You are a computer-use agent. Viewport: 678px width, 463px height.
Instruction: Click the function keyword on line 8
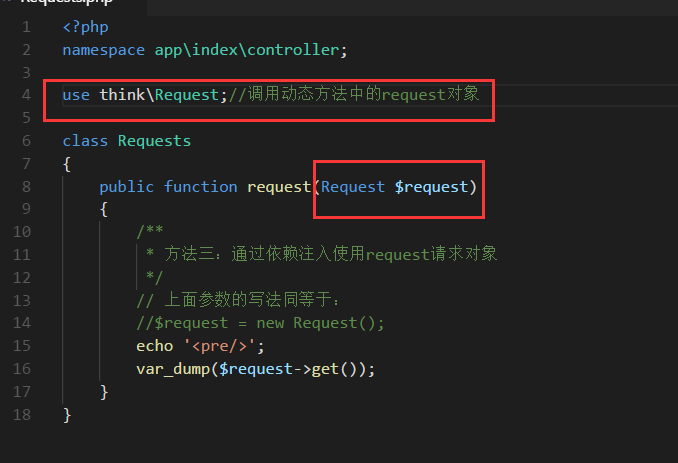tap(201, 186)
